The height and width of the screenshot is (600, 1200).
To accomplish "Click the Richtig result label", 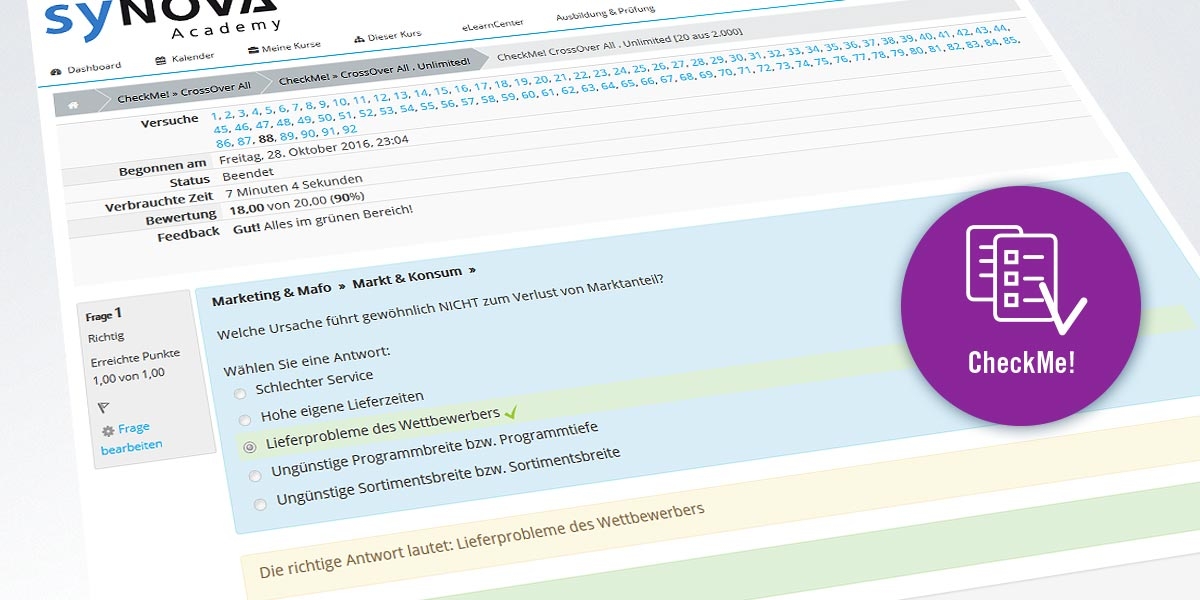I will (x=106, y=337).
